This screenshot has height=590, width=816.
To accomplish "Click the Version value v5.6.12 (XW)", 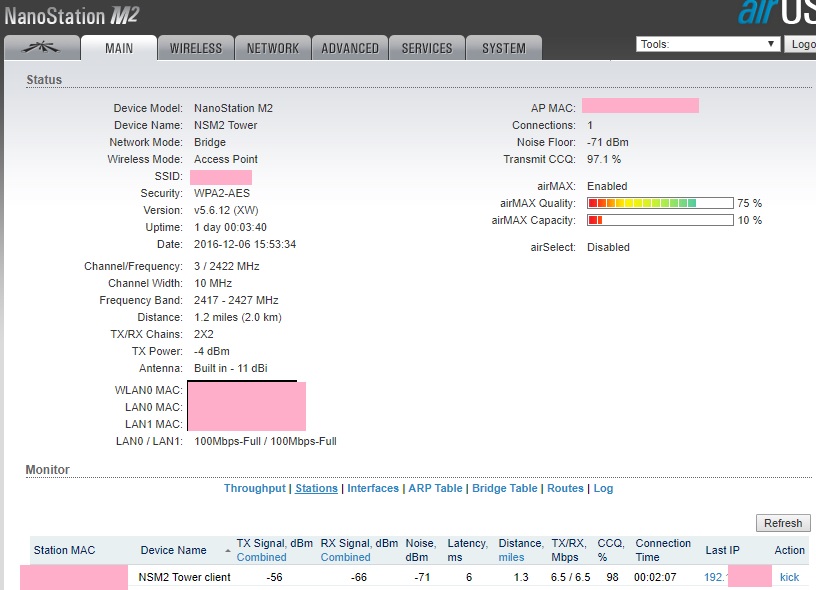I will point(226,210).
